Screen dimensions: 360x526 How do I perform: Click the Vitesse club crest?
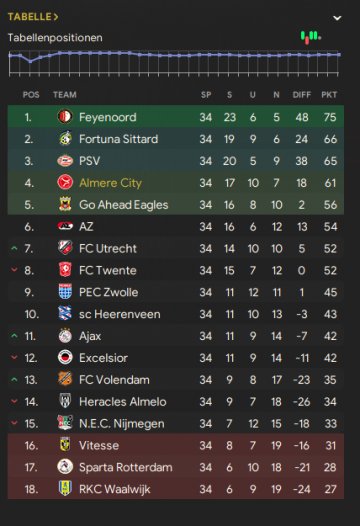(65, 445)
